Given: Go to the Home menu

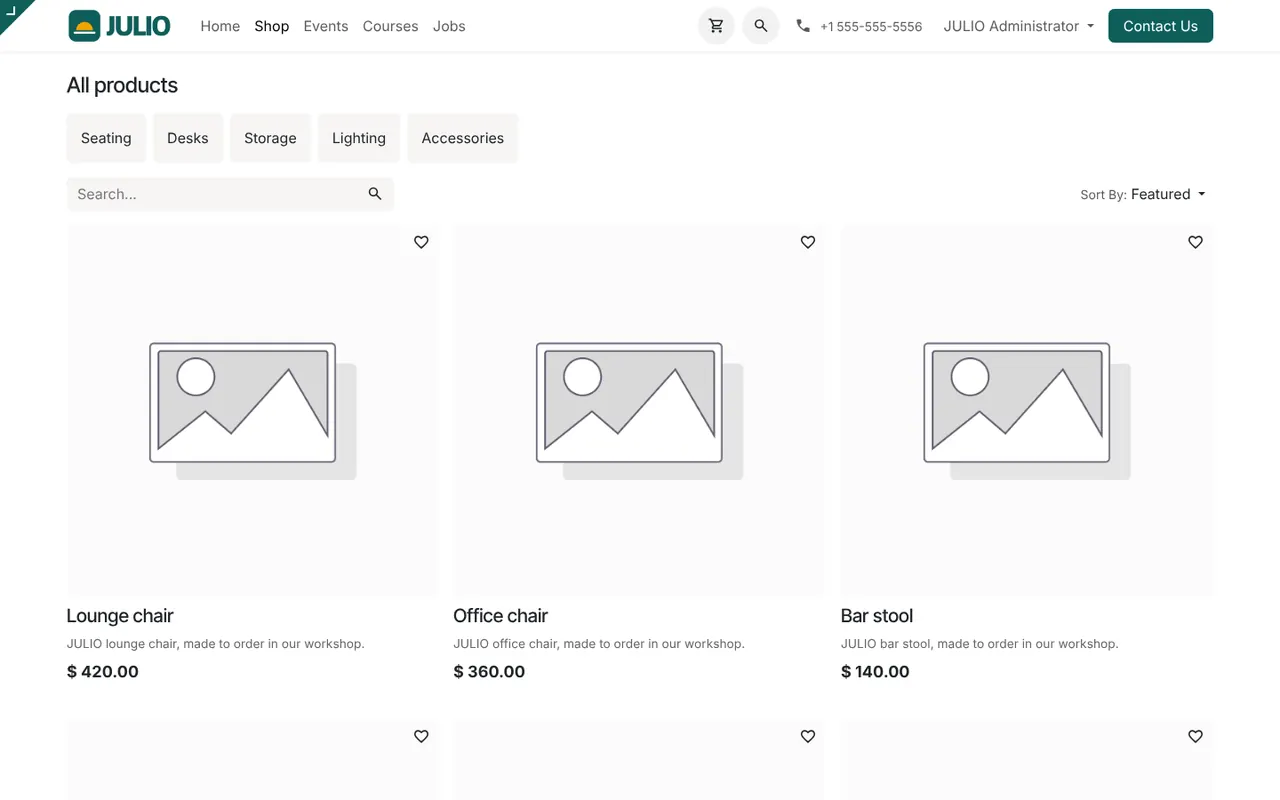Looking at the screenshot, I should coord(220,26).
